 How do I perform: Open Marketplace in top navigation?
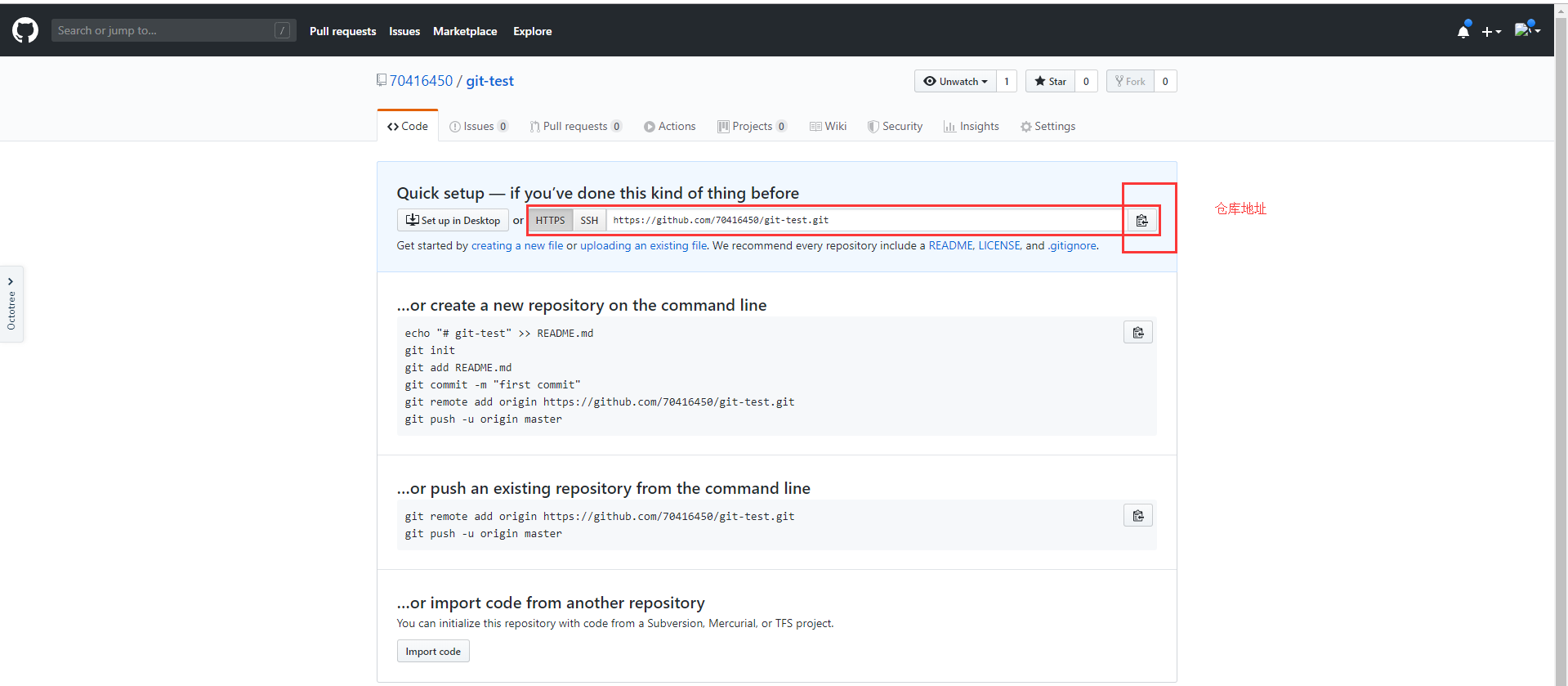pos(465,31)
